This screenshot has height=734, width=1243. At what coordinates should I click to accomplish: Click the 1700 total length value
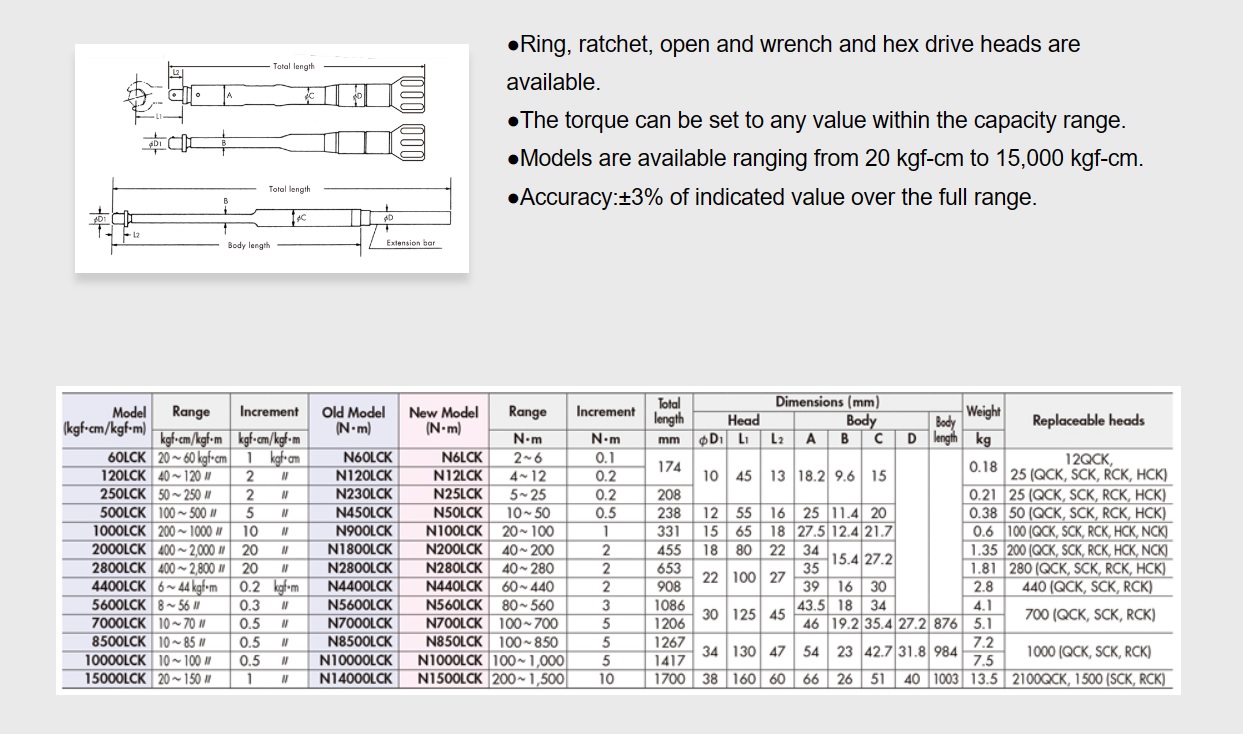(x=669, y=678)
